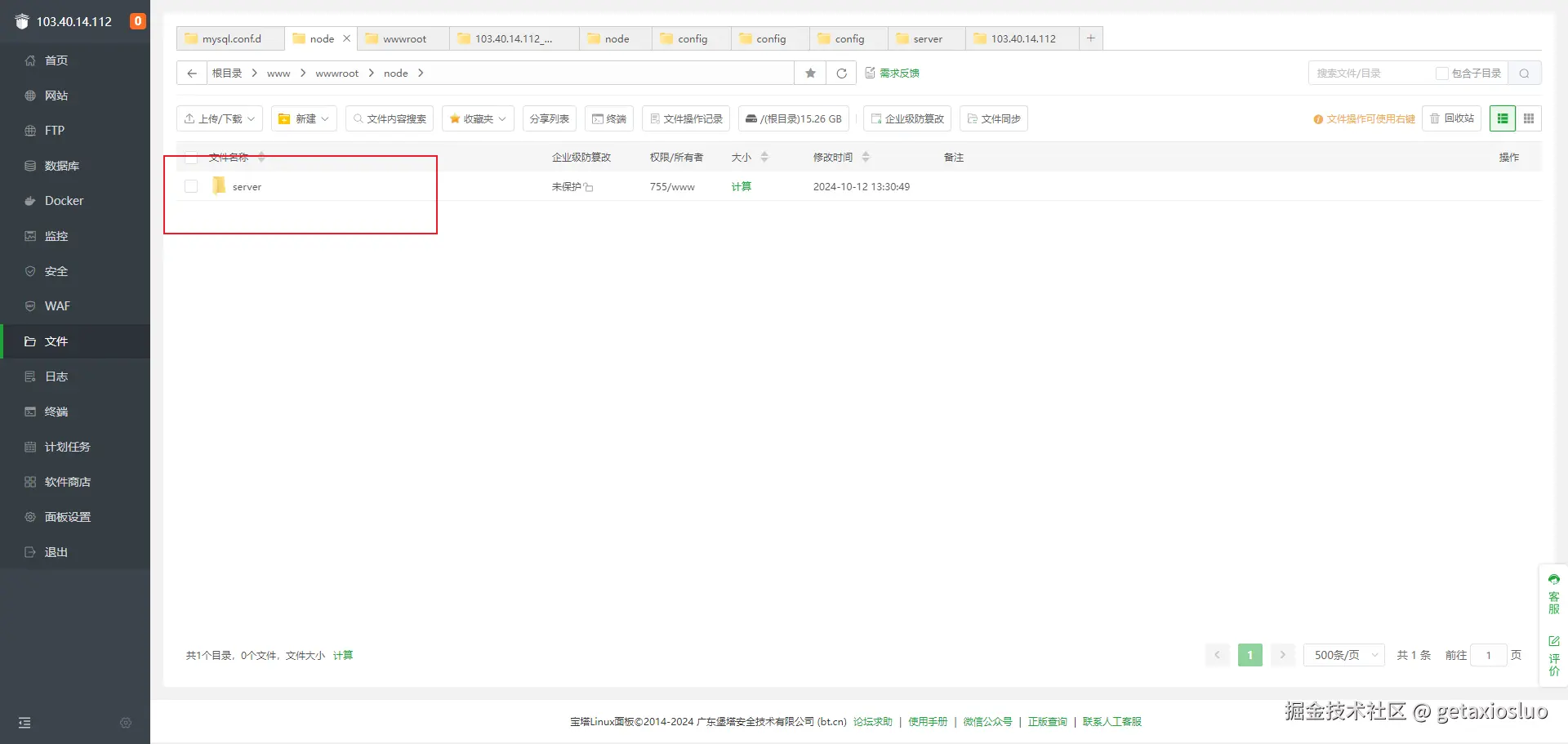Click the notification badge showing 0
This screenshot has height=744, width=1568.
(138, 21)
